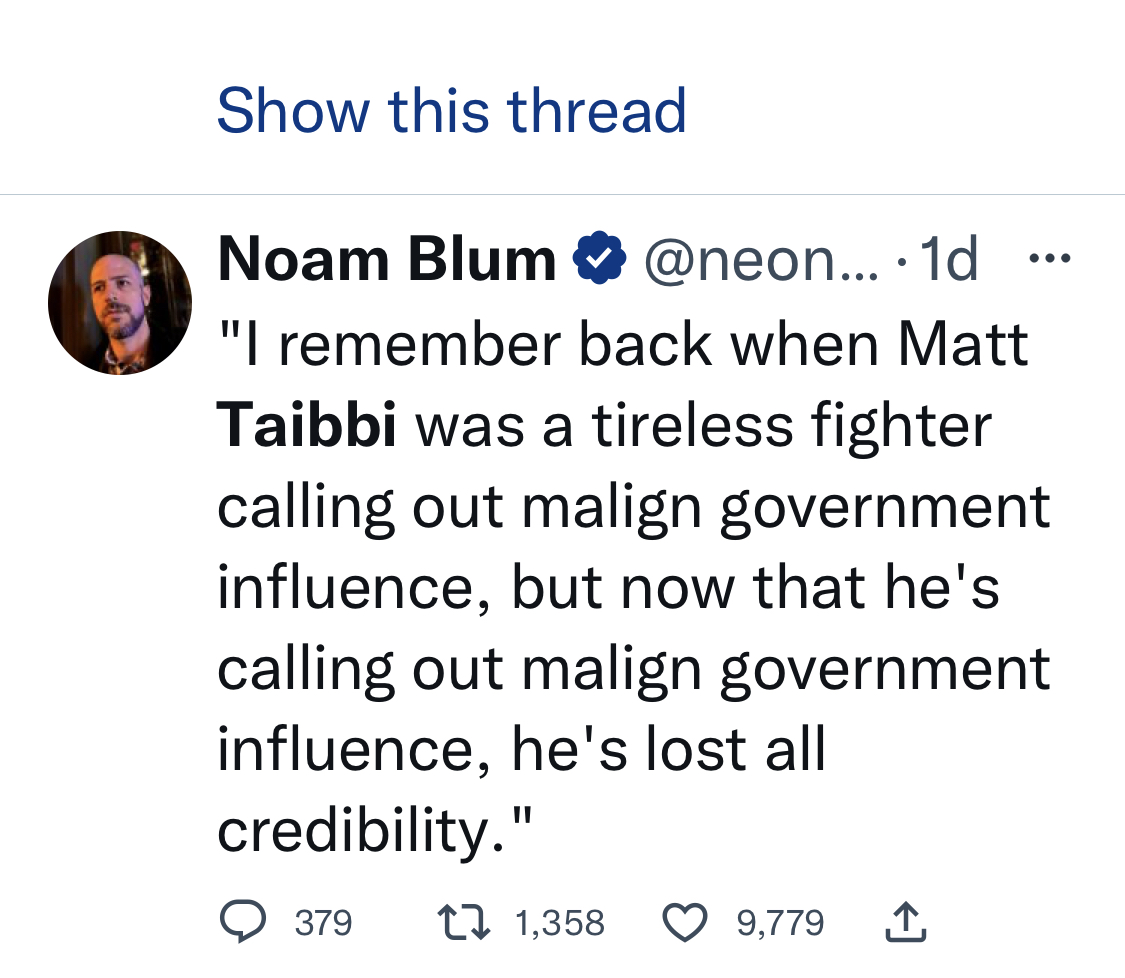Screen dimensions: 1125x978
Task: Click the Noam Blum display name
Action: pyautogui.click(x=386, y=260)
